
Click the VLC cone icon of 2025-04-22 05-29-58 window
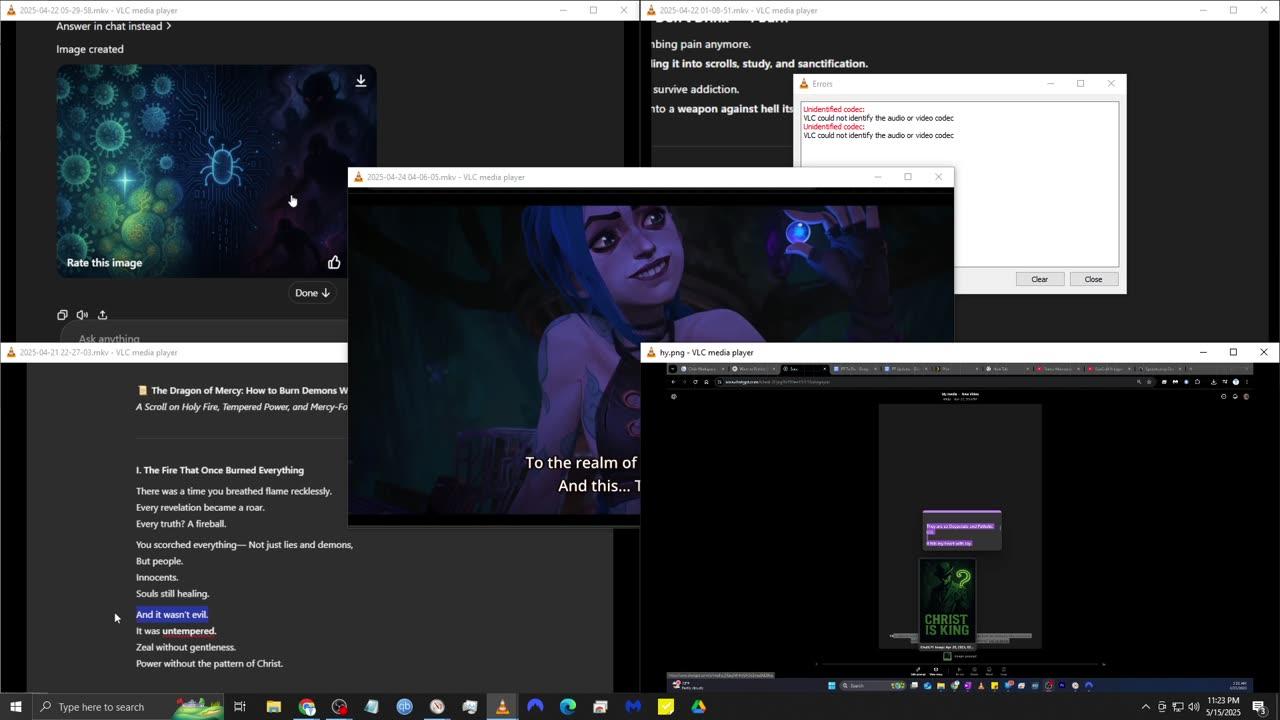(10, 10)
